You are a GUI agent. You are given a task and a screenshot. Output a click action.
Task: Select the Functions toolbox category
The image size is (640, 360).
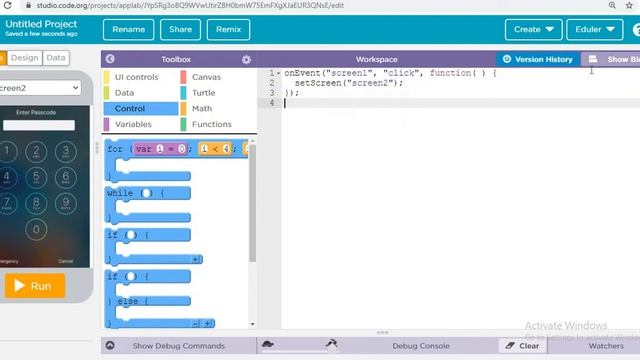pyautogui.click(x=211, y=124)
